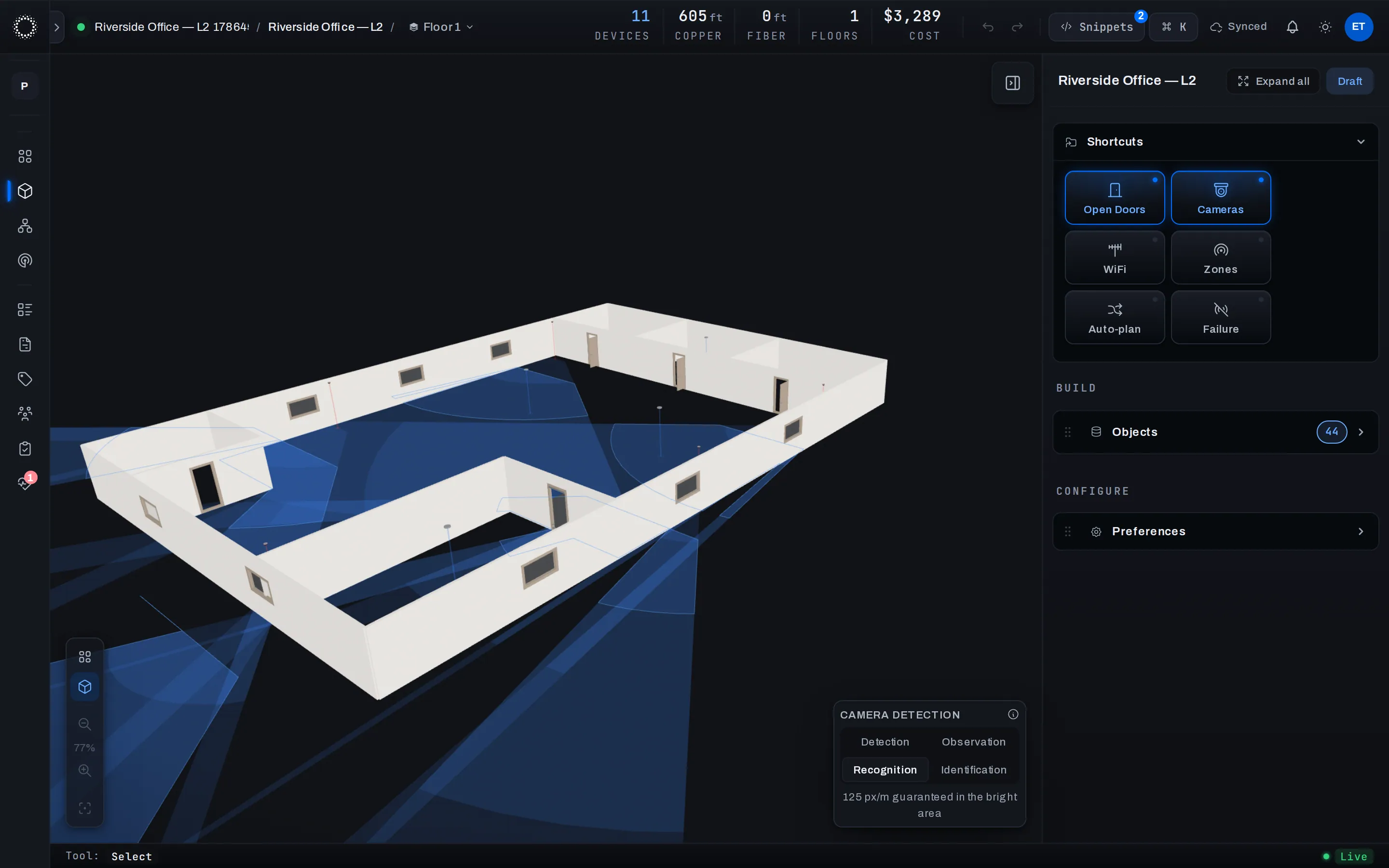The height and width of the screenshot is (868, 1389).
Task: Switch to 2D view in the canvas toolbar
Action: pyautogui.click(x=85, y=657)
